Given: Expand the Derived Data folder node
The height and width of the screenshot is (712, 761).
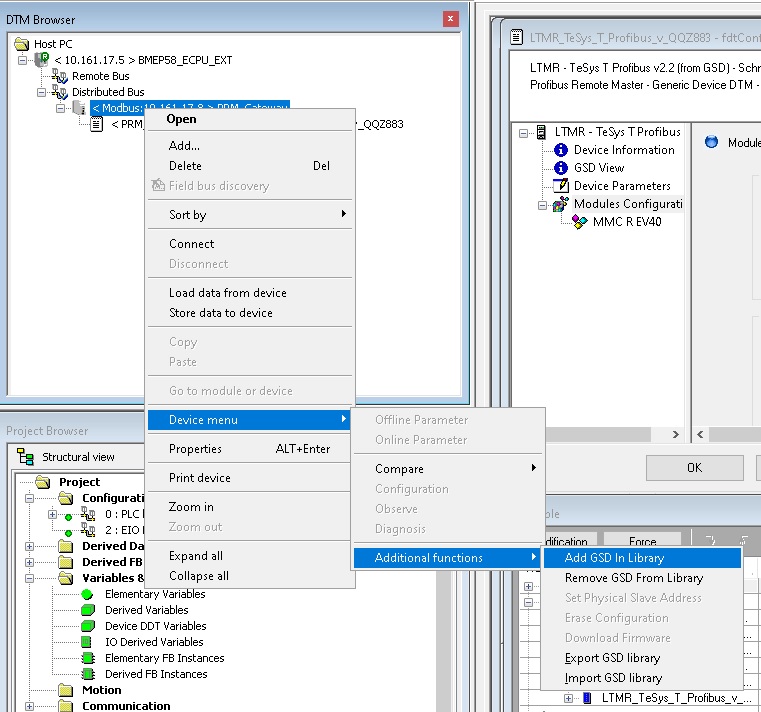Looking at the screenshot, I should pos(29,546).
